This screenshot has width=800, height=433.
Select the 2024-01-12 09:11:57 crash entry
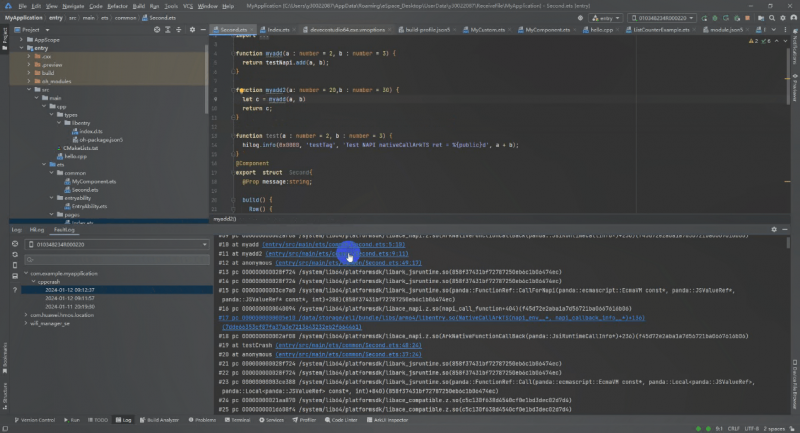click(70, 298)
